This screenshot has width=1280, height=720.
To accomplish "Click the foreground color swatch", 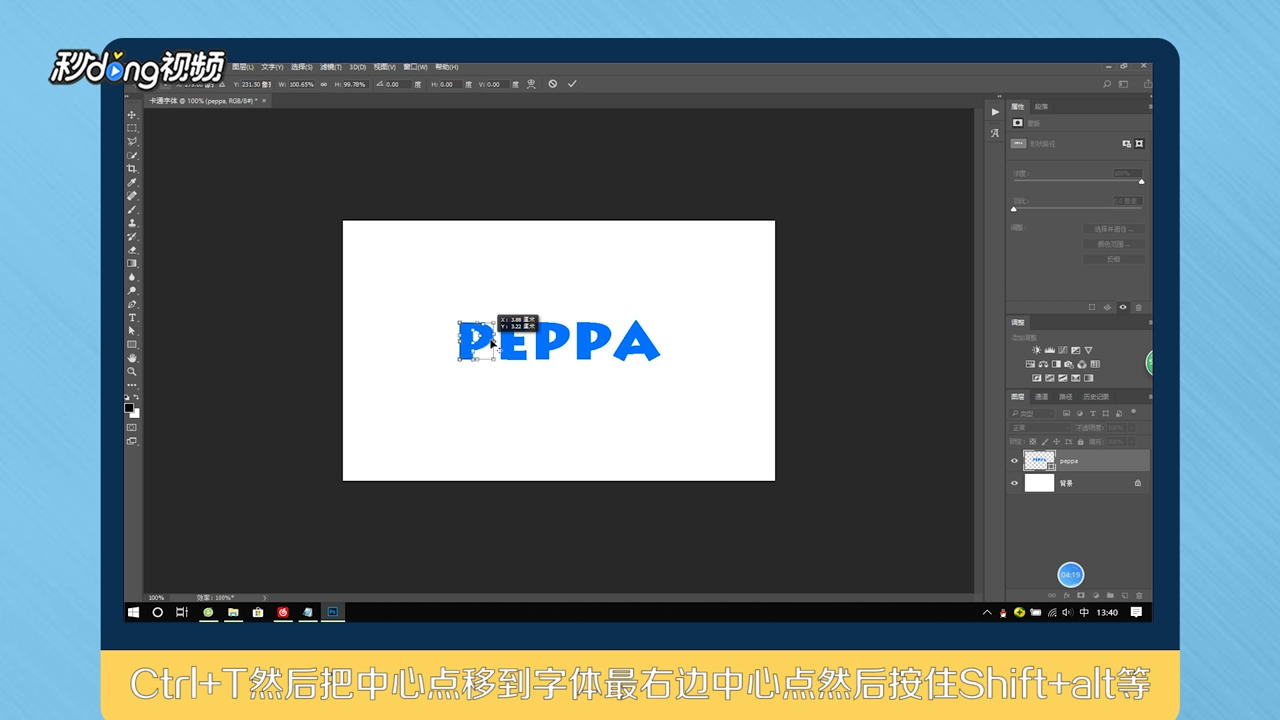I will click(x=129, y=408).
